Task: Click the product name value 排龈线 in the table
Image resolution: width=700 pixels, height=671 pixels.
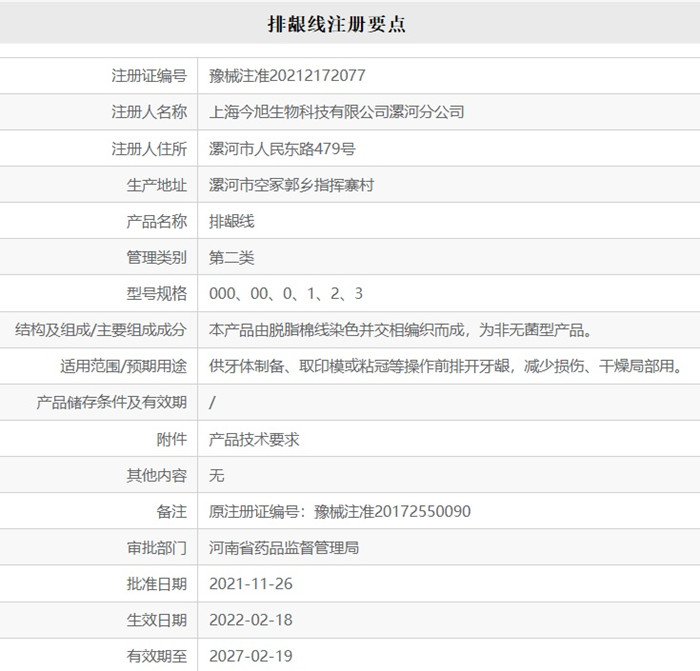Action: [x=232, y=221]
